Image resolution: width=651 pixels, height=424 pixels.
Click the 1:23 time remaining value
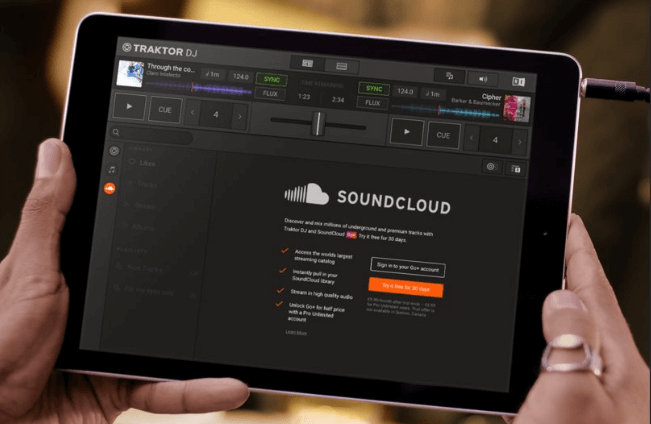(x=304, y=97)
